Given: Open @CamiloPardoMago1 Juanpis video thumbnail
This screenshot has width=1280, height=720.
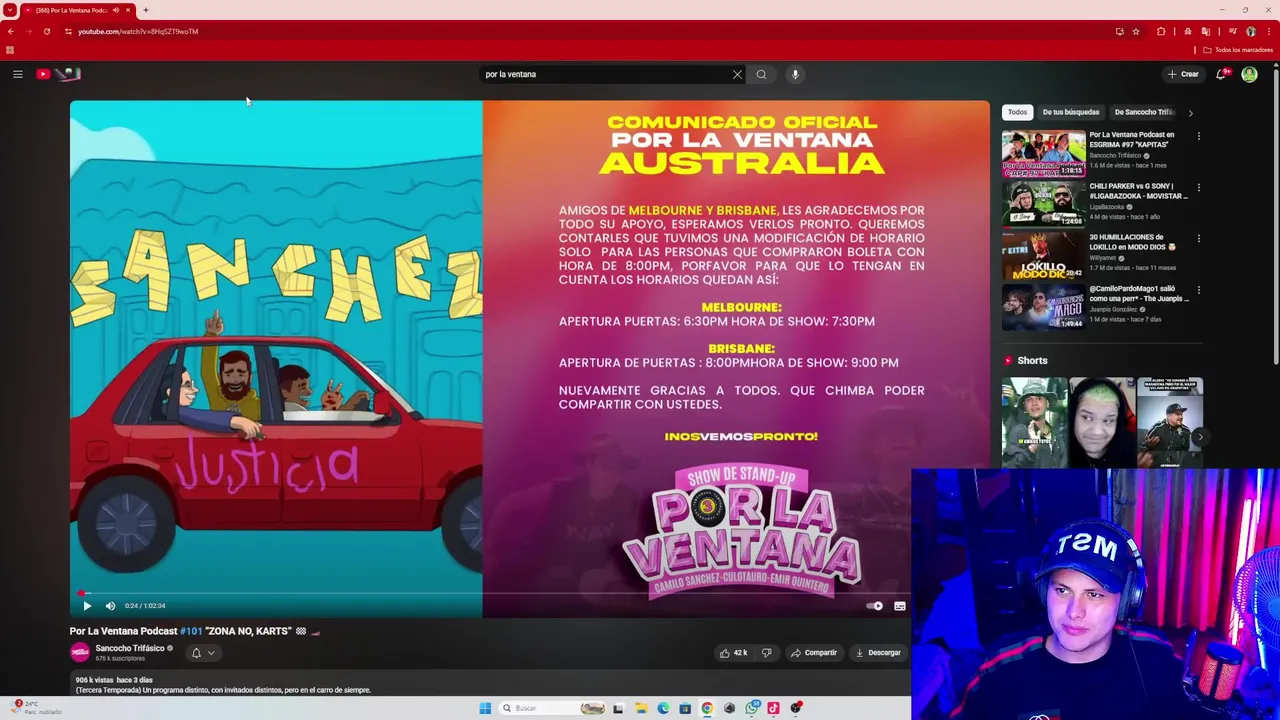Looking at the screenshot, I should (1044, 308).
